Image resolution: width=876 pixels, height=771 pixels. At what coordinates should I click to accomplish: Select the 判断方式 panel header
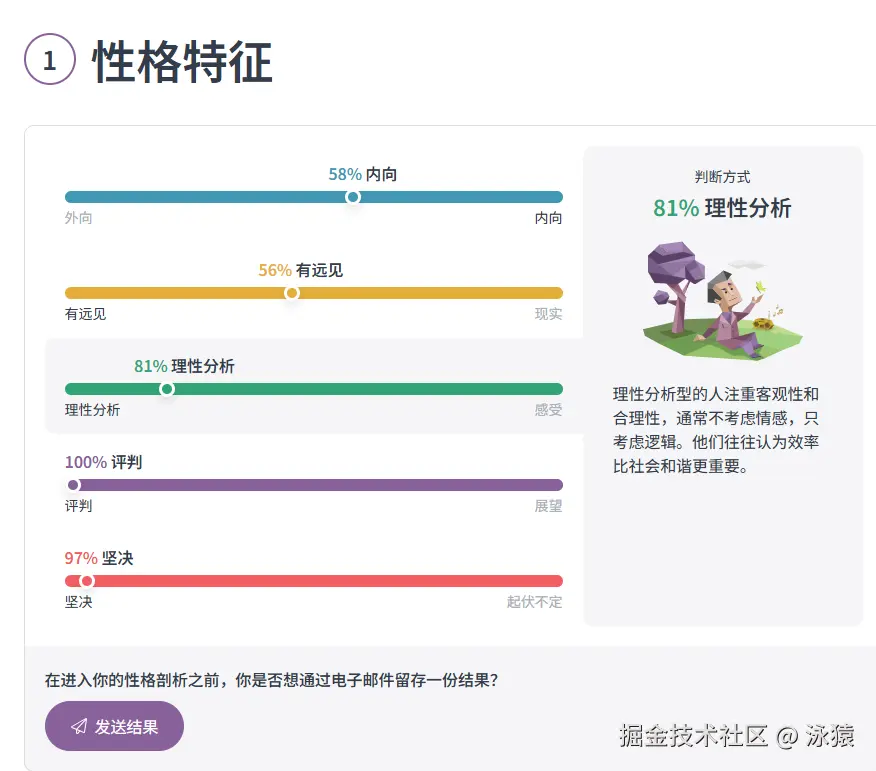[722, 177]
